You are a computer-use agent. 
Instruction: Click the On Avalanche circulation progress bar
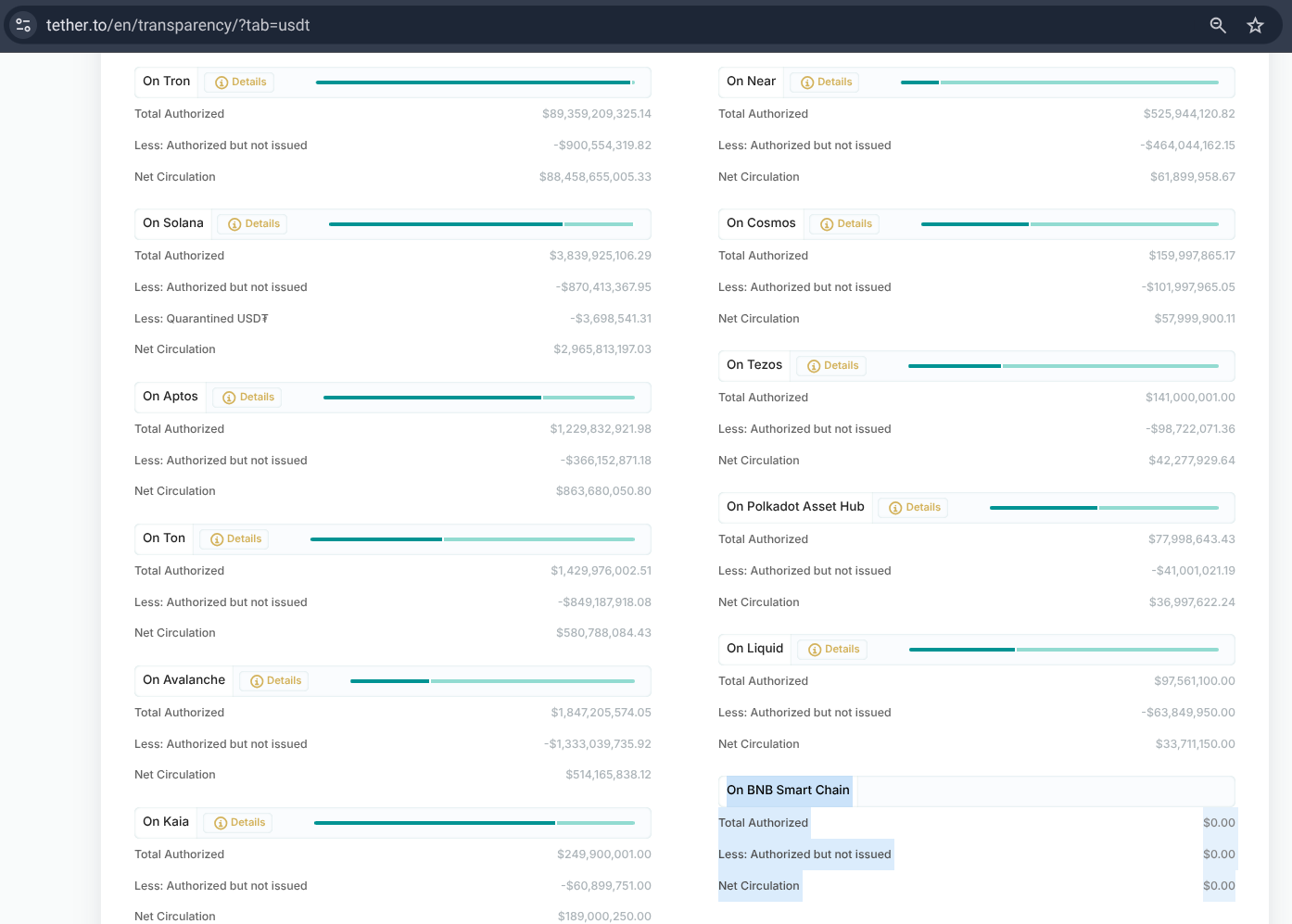[x=492, y=681]
